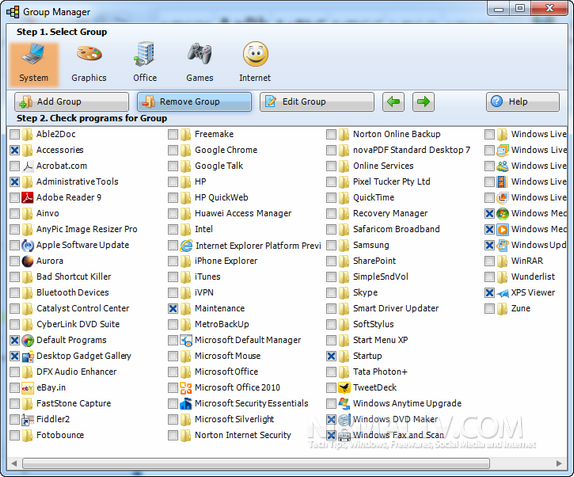Click the Adobe Reader 9 icon

click(x=27, y=198)
